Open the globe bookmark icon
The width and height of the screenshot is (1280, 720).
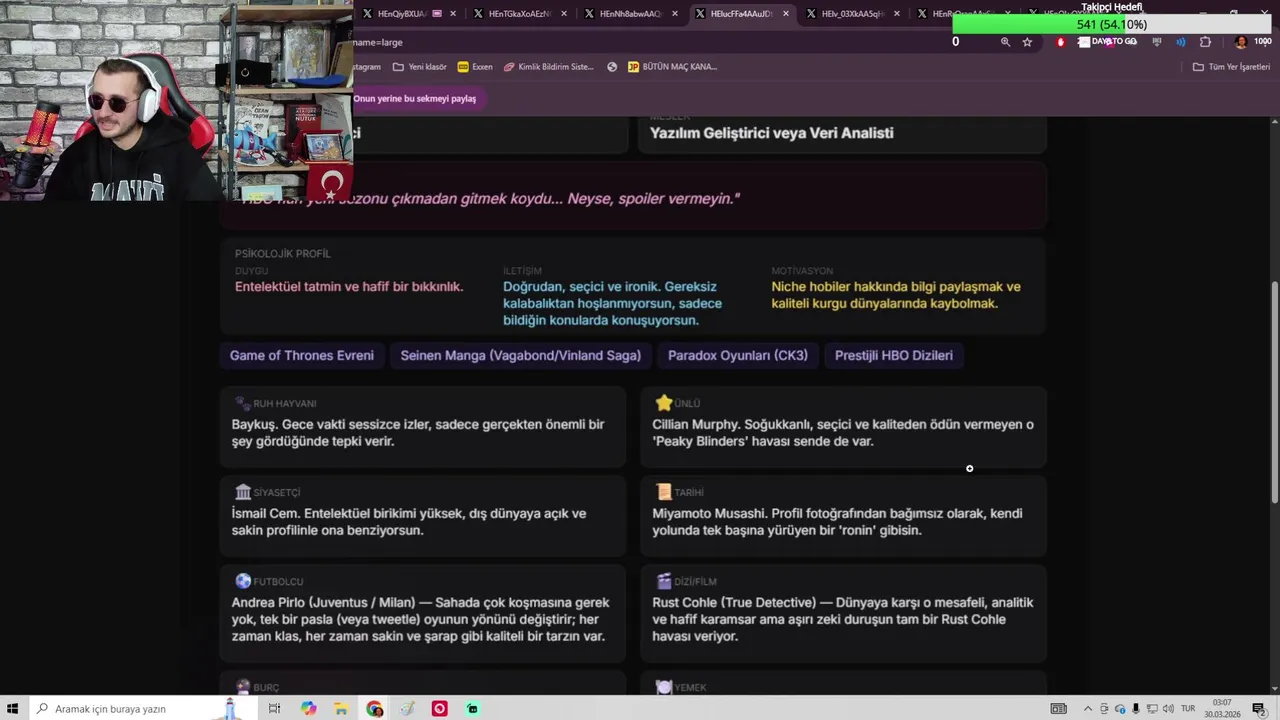612,67
